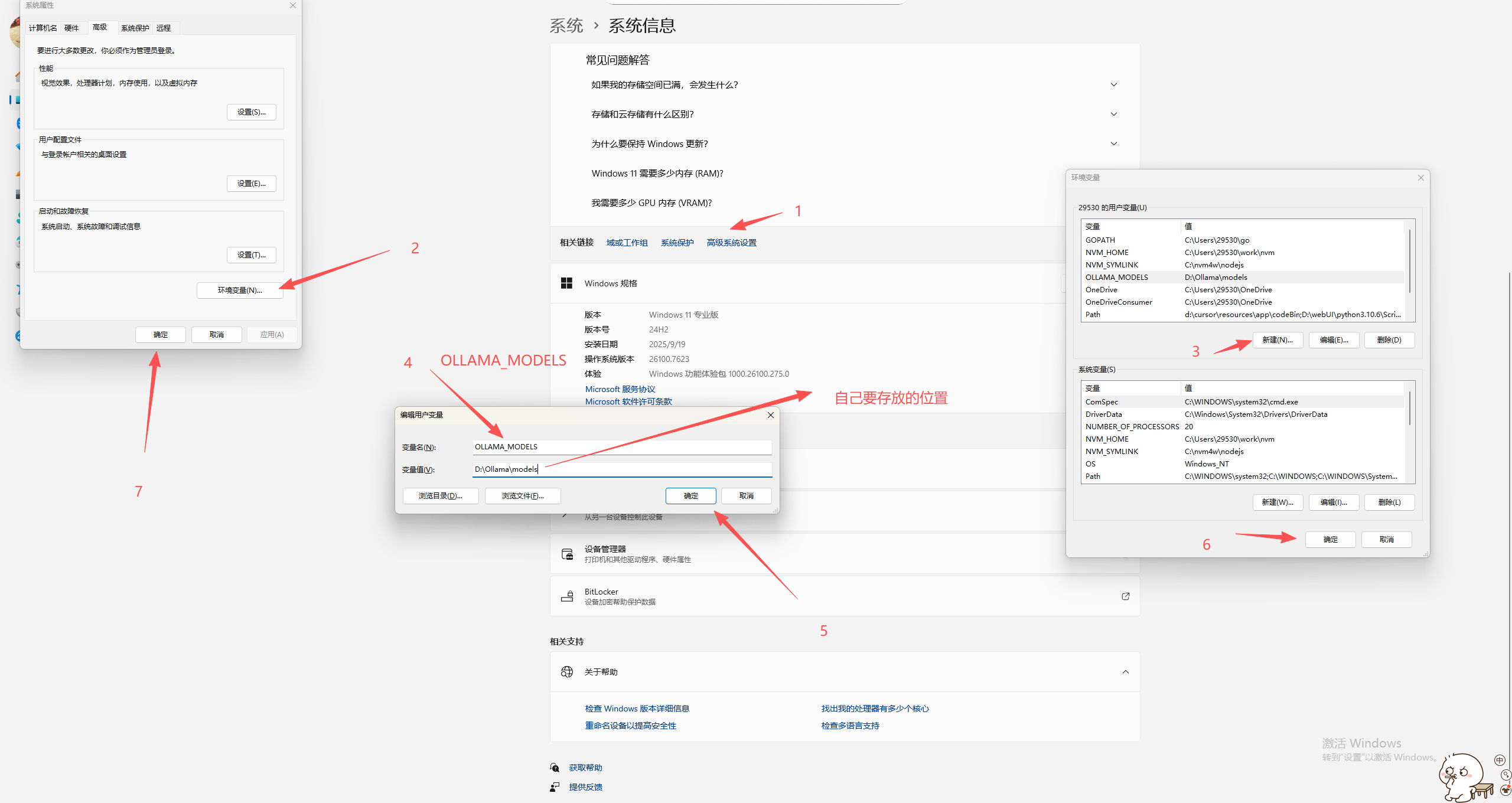Open the 远程 tab
Image resolution: width=1512 pixels, height=803 pixels.
(x=164, y=28)
